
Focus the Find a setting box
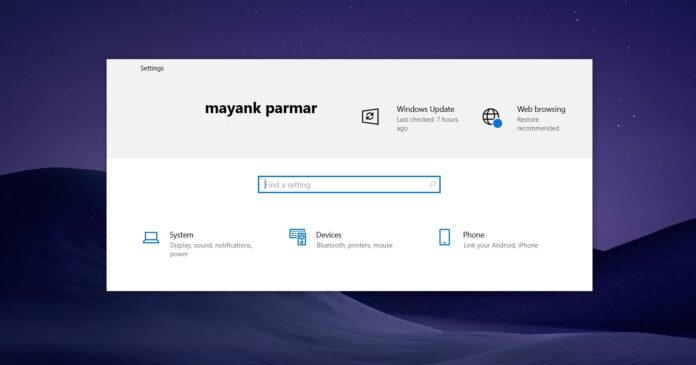tap(349, 184)
